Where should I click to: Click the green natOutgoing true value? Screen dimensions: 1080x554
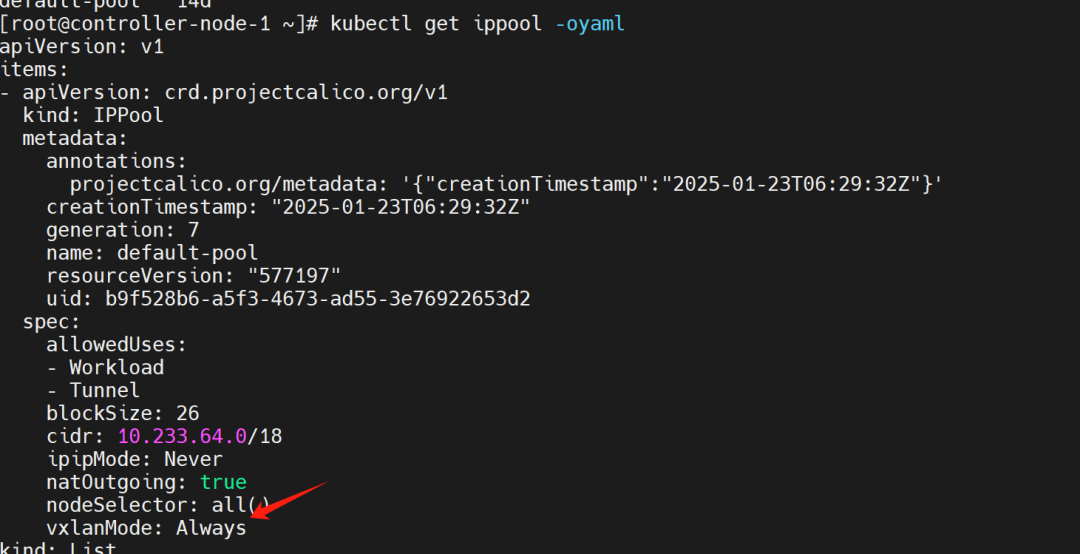[x=223, y=482]
